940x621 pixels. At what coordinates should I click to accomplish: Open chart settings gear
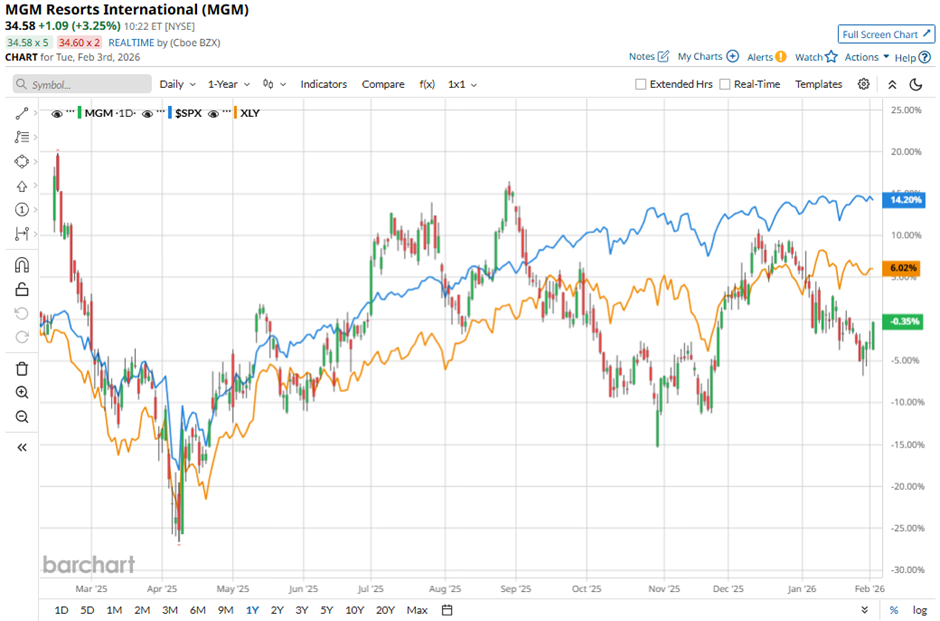(x=864, y=85)
